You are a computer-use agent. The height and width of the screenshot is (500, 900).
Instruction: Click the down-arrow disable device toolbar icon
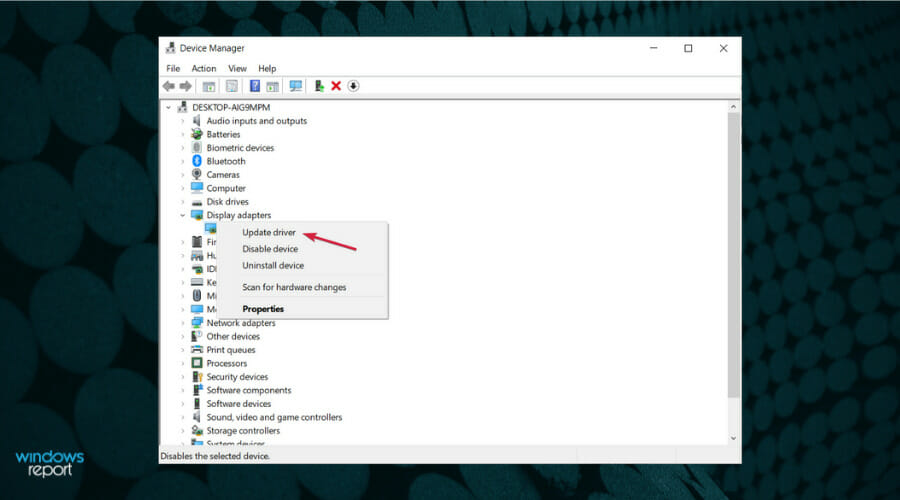pyautogui.click(x=353, y=86)
